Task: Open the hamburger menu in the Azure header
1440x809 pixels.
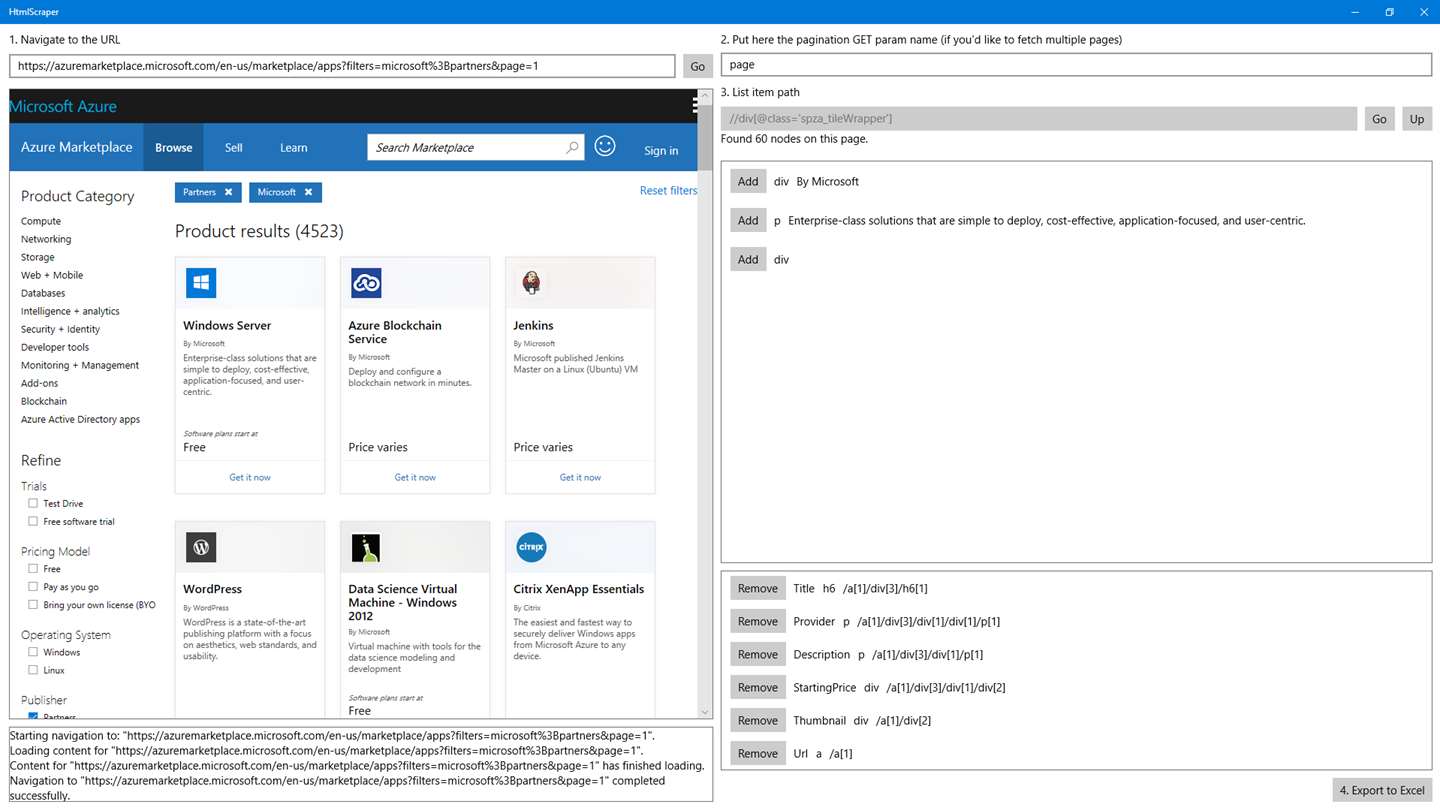Action: 694,106
